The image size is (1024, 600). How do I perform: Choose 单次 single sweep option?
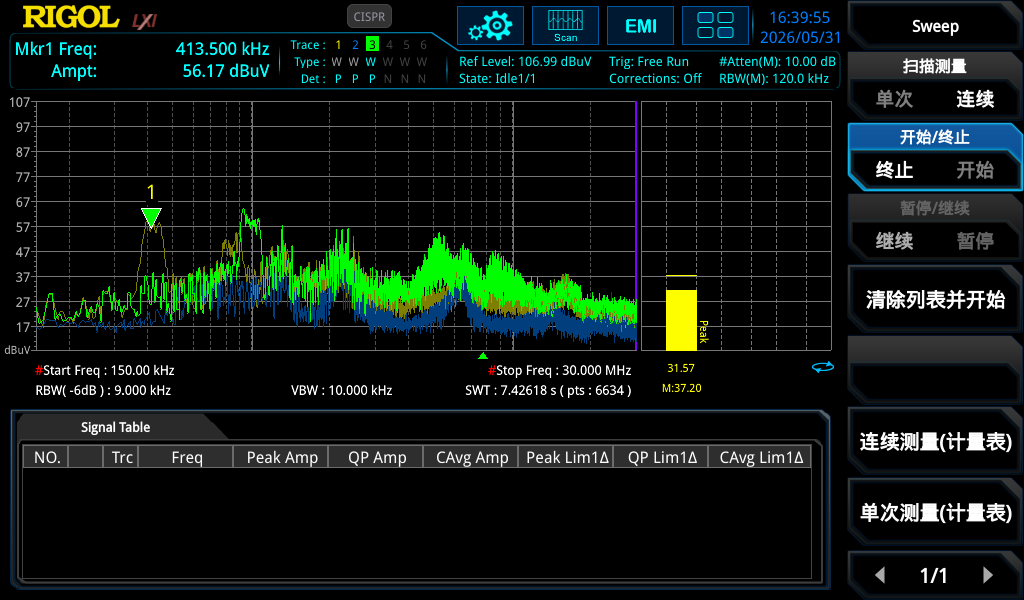(894, 99)
